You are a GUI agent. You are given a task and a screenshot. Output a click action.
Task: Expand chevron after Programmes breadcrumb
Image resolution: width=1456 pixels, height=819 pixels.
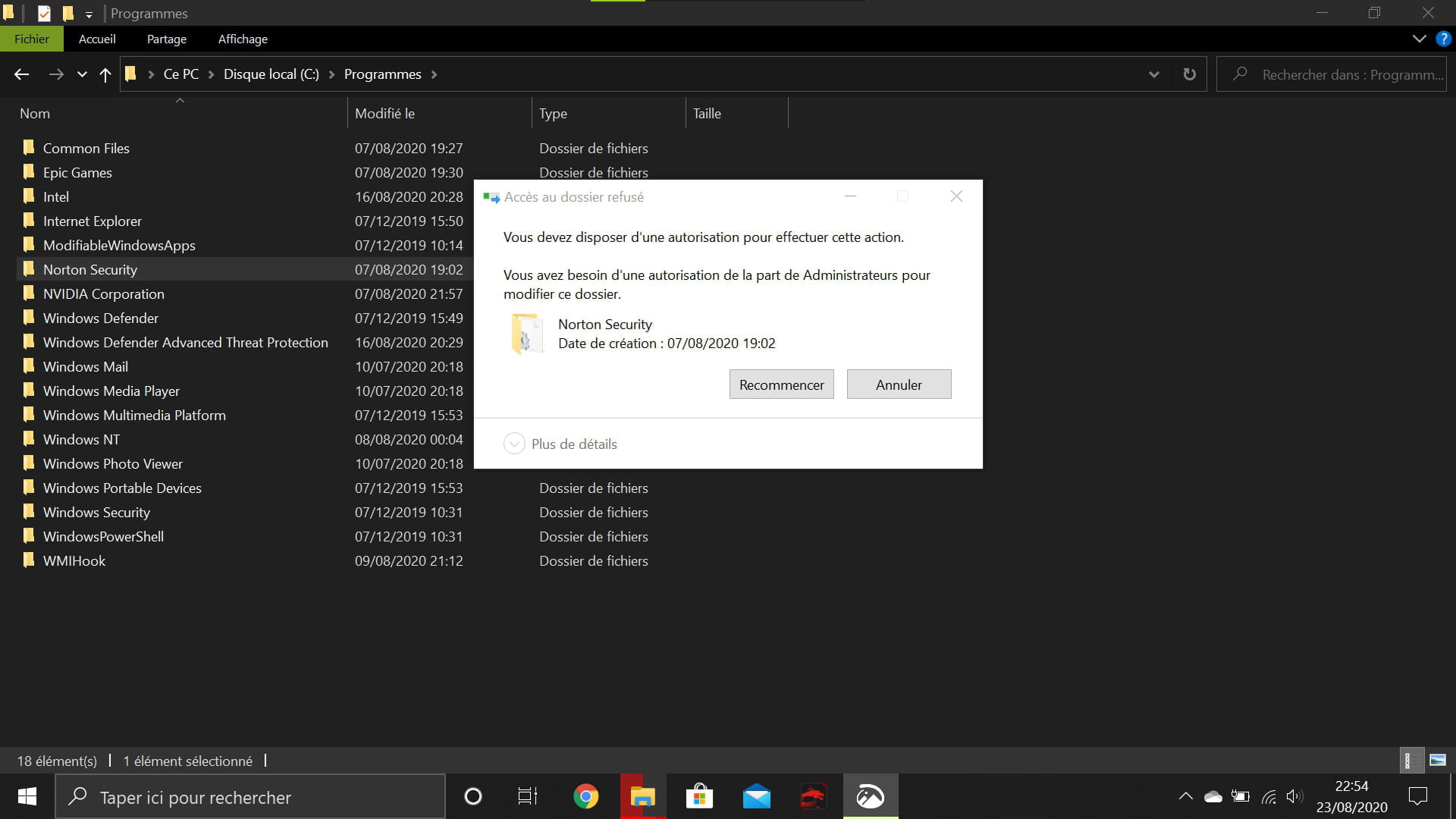click(434, 74)
